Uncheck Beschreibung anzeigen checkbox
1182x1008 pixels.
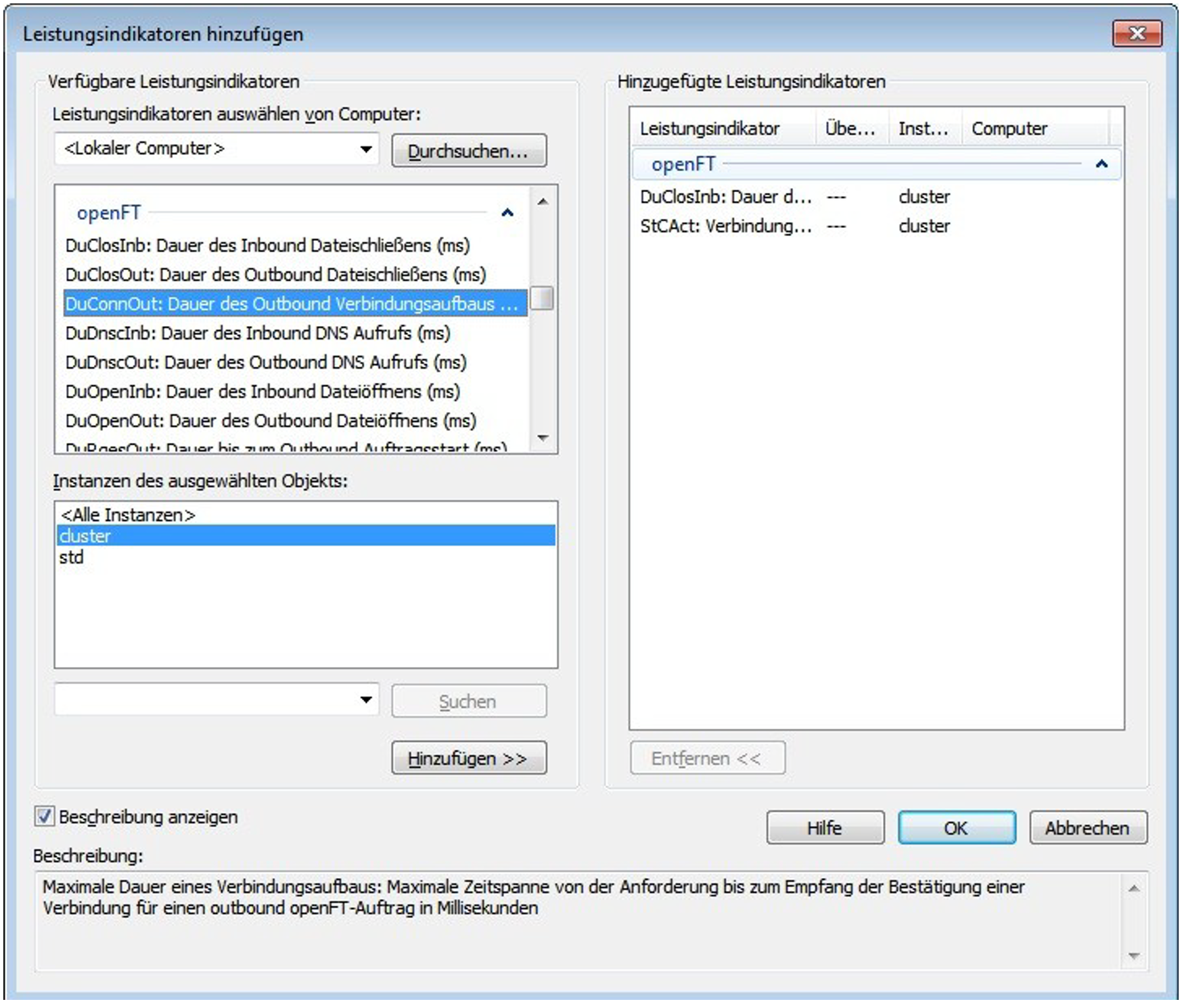(x=45, y=817)
